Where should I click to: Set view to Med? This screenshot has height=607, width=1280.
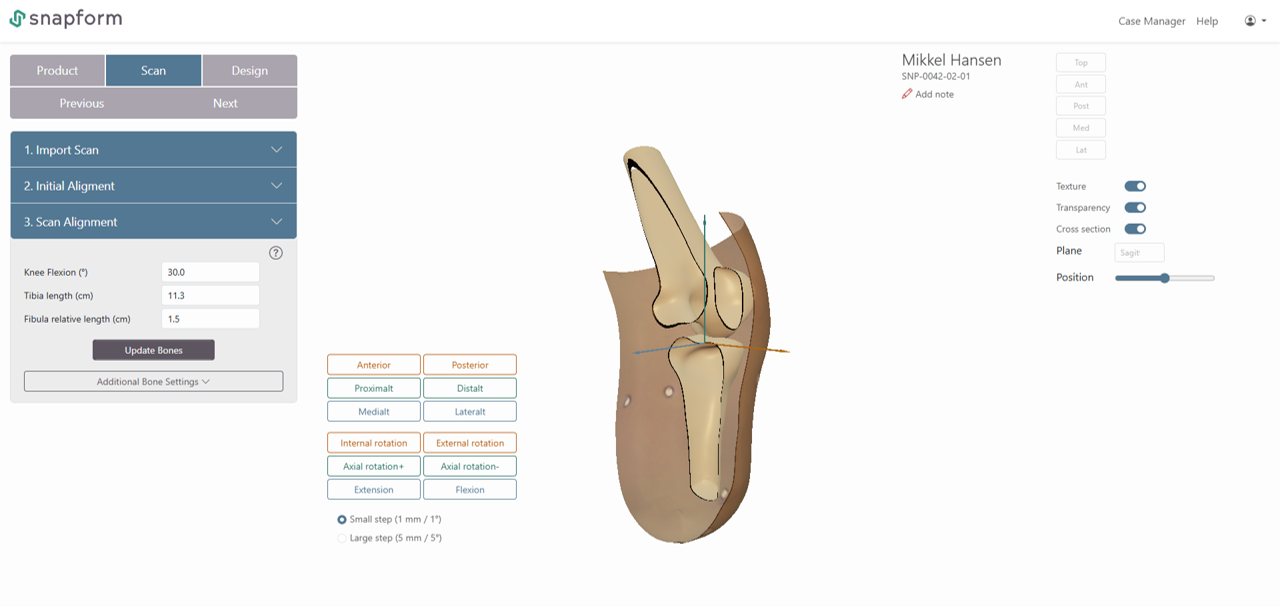1081,128
